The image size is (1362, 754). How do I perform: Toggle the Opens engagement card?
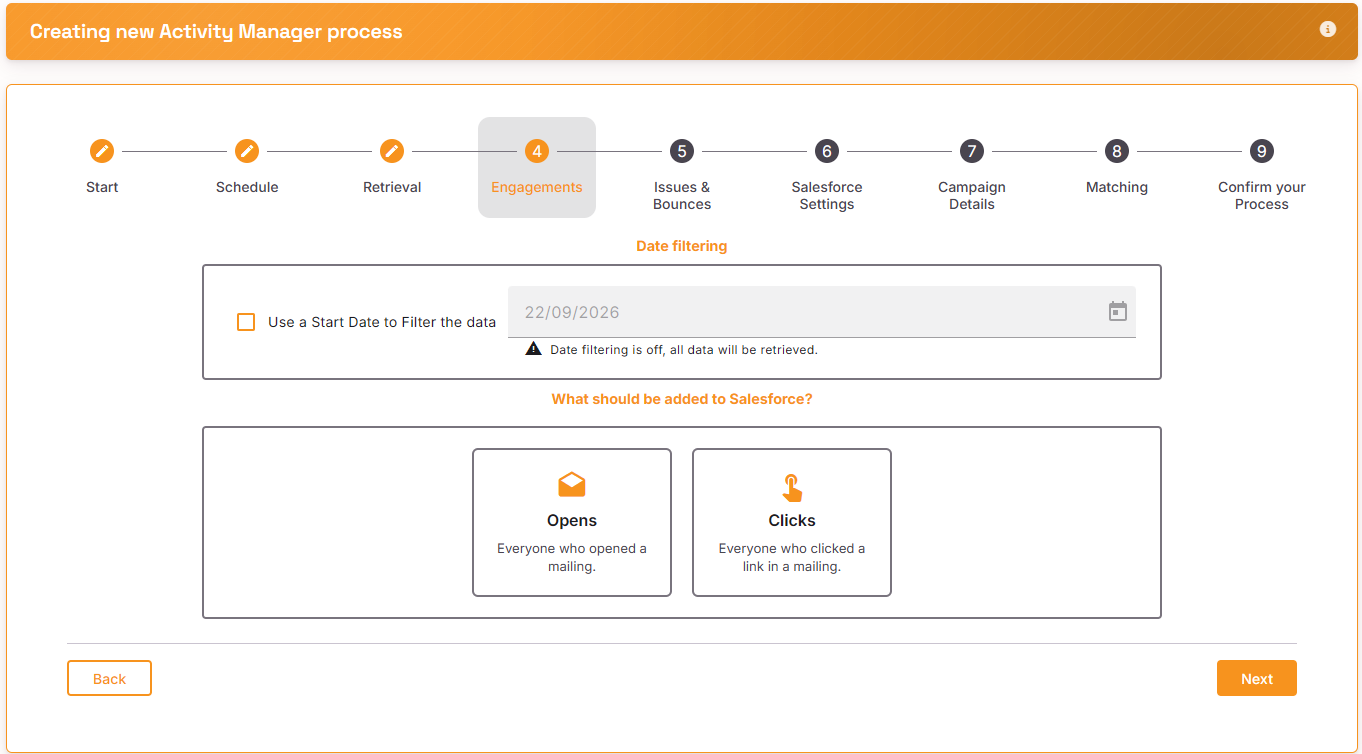[x=572, y=522]
